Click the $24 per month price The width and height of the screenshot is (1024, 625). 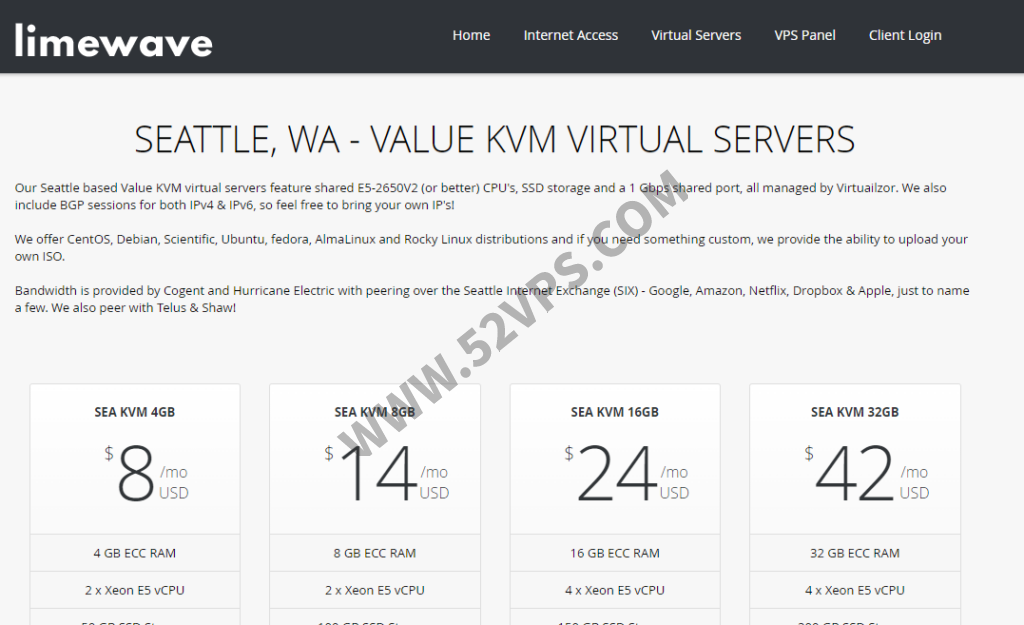coord(627,473)
